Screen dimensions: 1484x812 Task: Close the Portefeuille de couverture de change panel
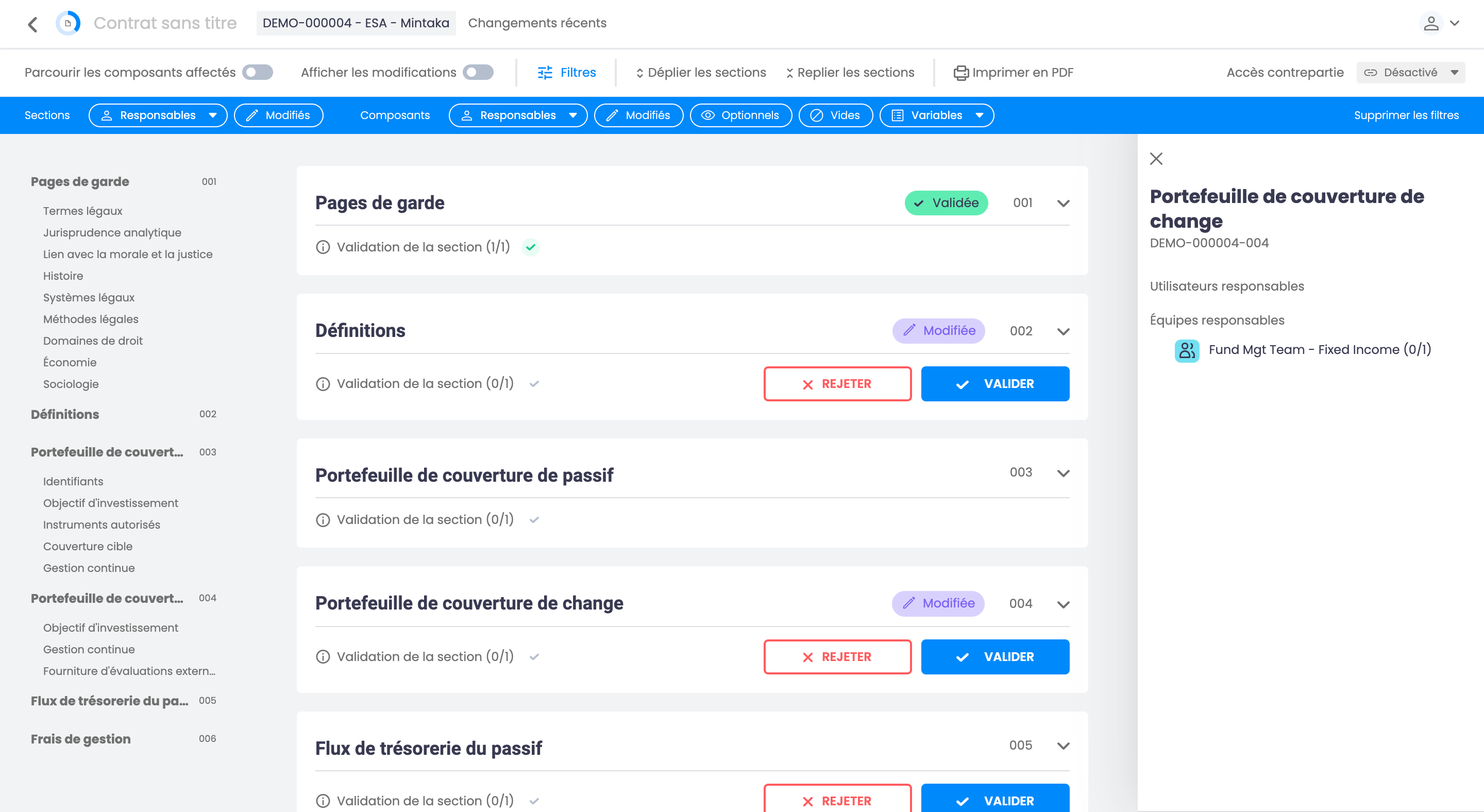[1156, 158]
